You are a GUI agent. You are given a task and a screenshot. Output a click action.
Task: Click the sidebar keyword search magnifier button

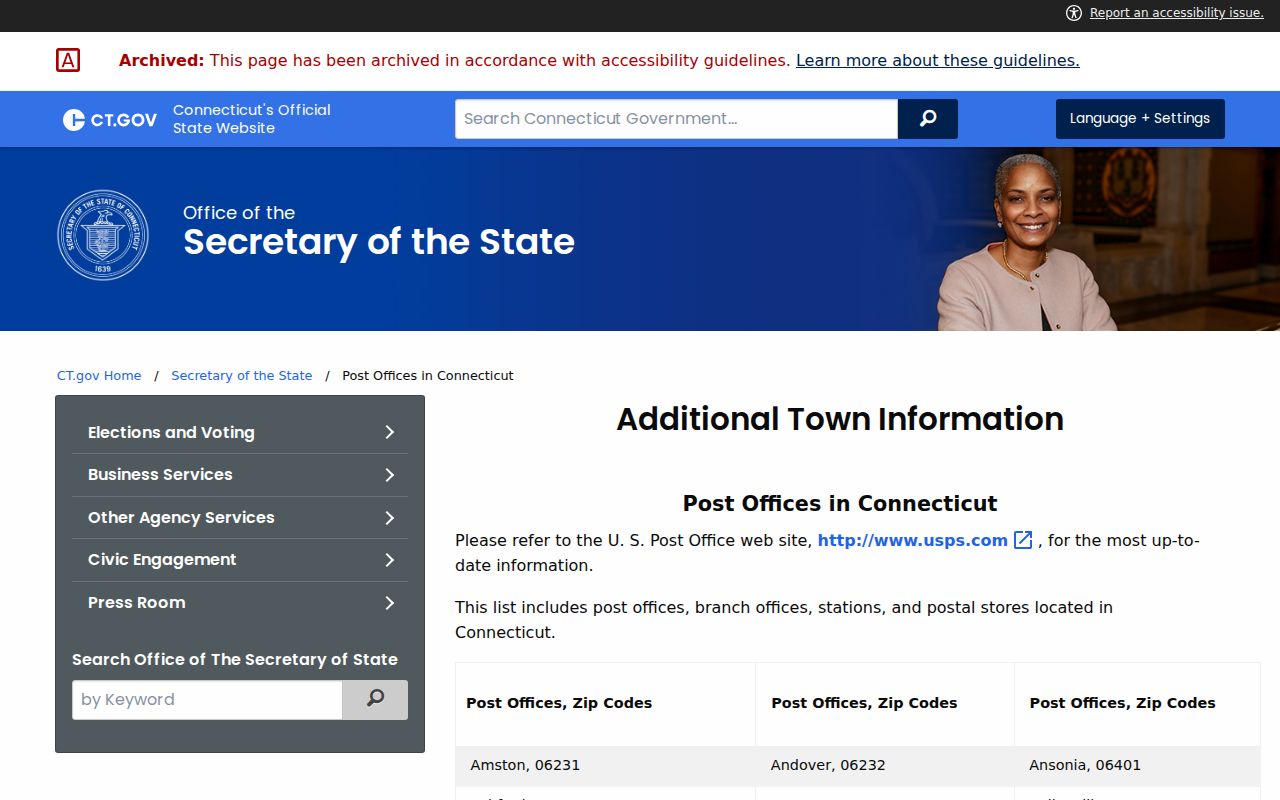(x=375, y=700)
